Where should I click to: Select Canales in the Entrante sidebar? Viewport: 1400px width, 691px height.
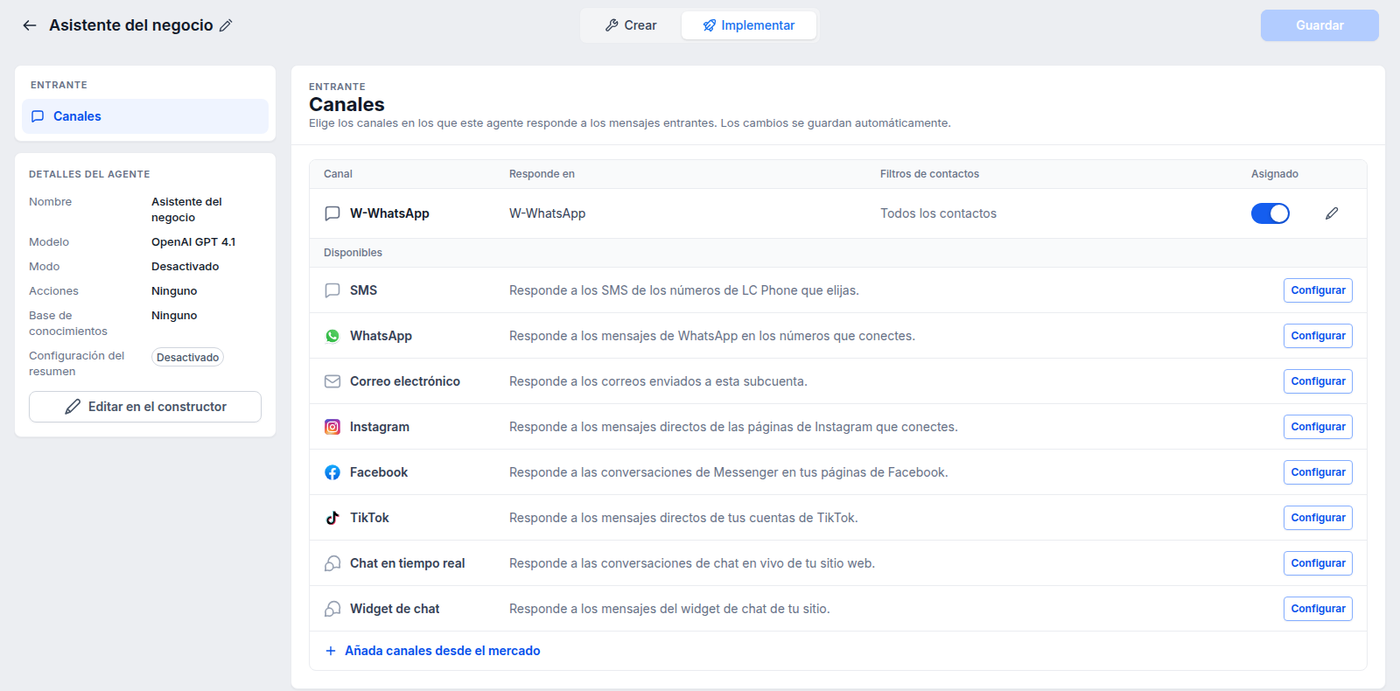click(145, 116)
